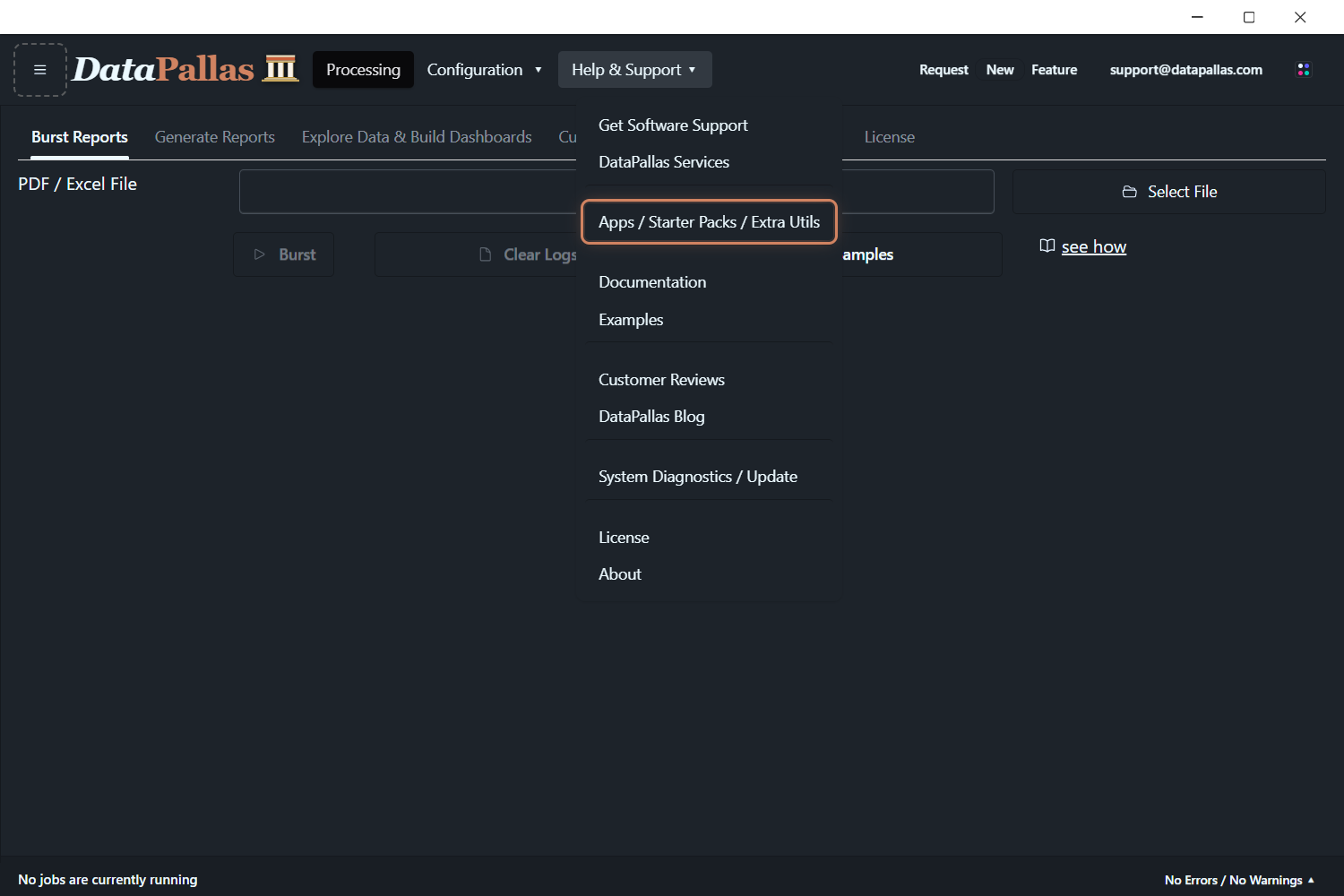Expand the Configuration dropdown
The height and width of the screenshot is (896, 1344).
[484, 70]
